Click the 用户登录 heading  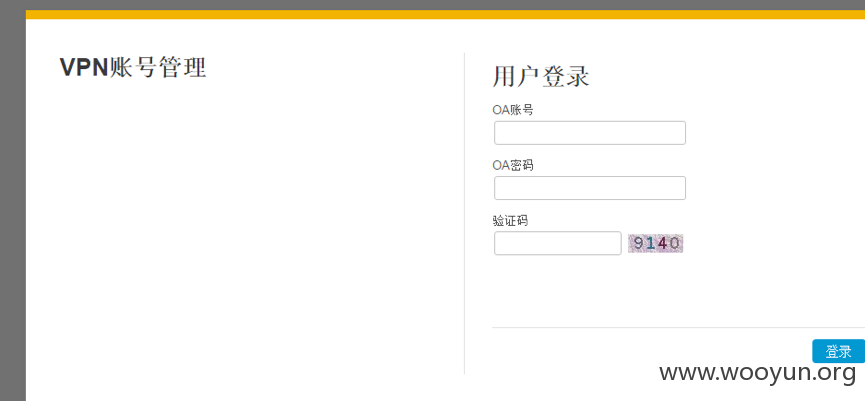(x=541, y=76)
